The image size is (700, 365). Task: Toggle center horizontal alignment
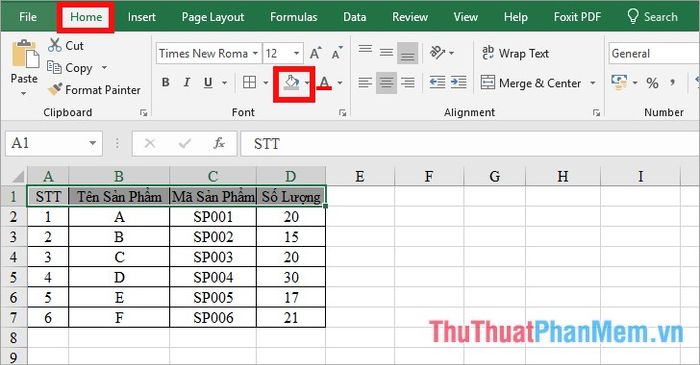coord(386,83)
